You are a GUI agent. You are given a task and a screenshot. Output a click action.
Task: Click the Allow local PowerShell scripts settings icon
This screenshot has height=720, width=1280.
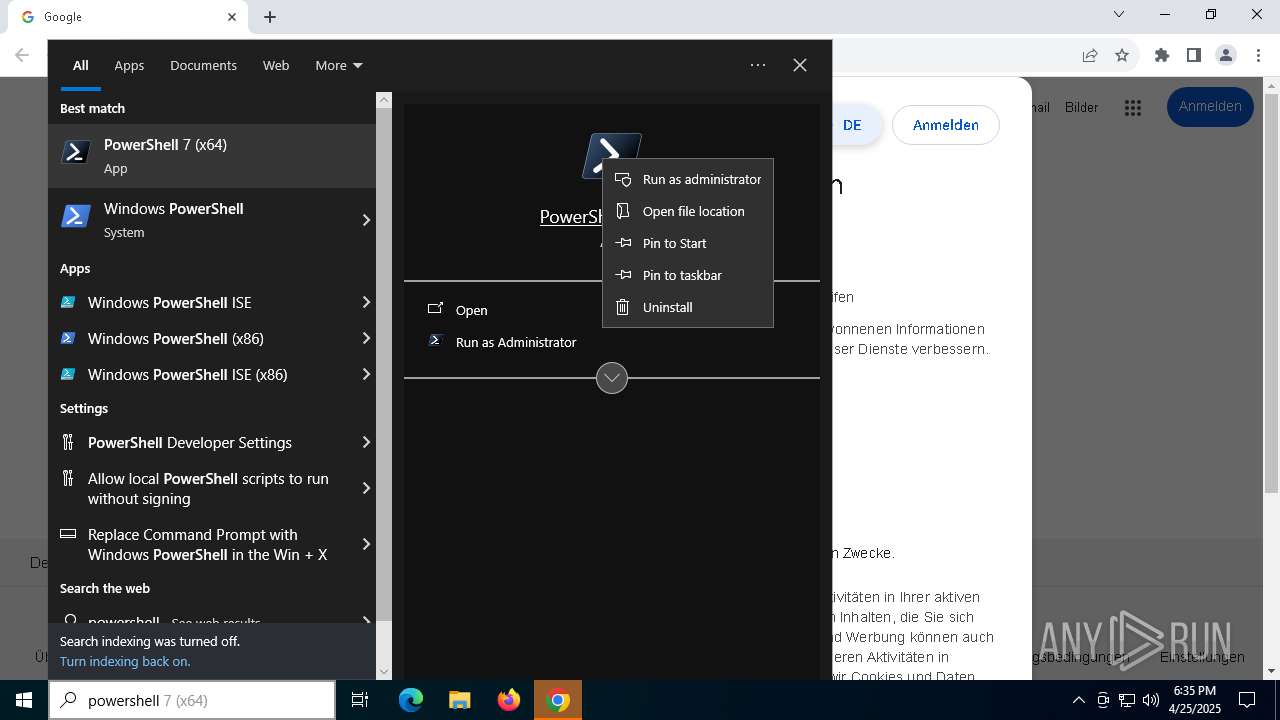point(68,478)
